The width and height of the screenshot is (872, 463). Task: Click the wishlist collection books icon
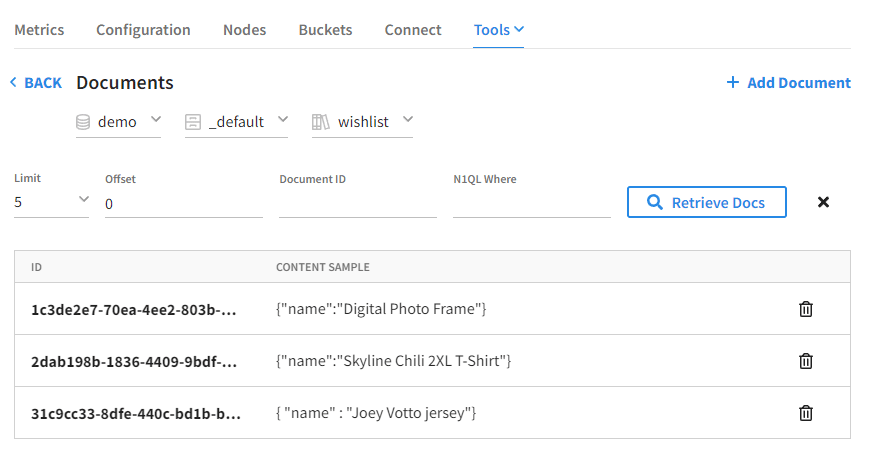[x=320, y=122]
